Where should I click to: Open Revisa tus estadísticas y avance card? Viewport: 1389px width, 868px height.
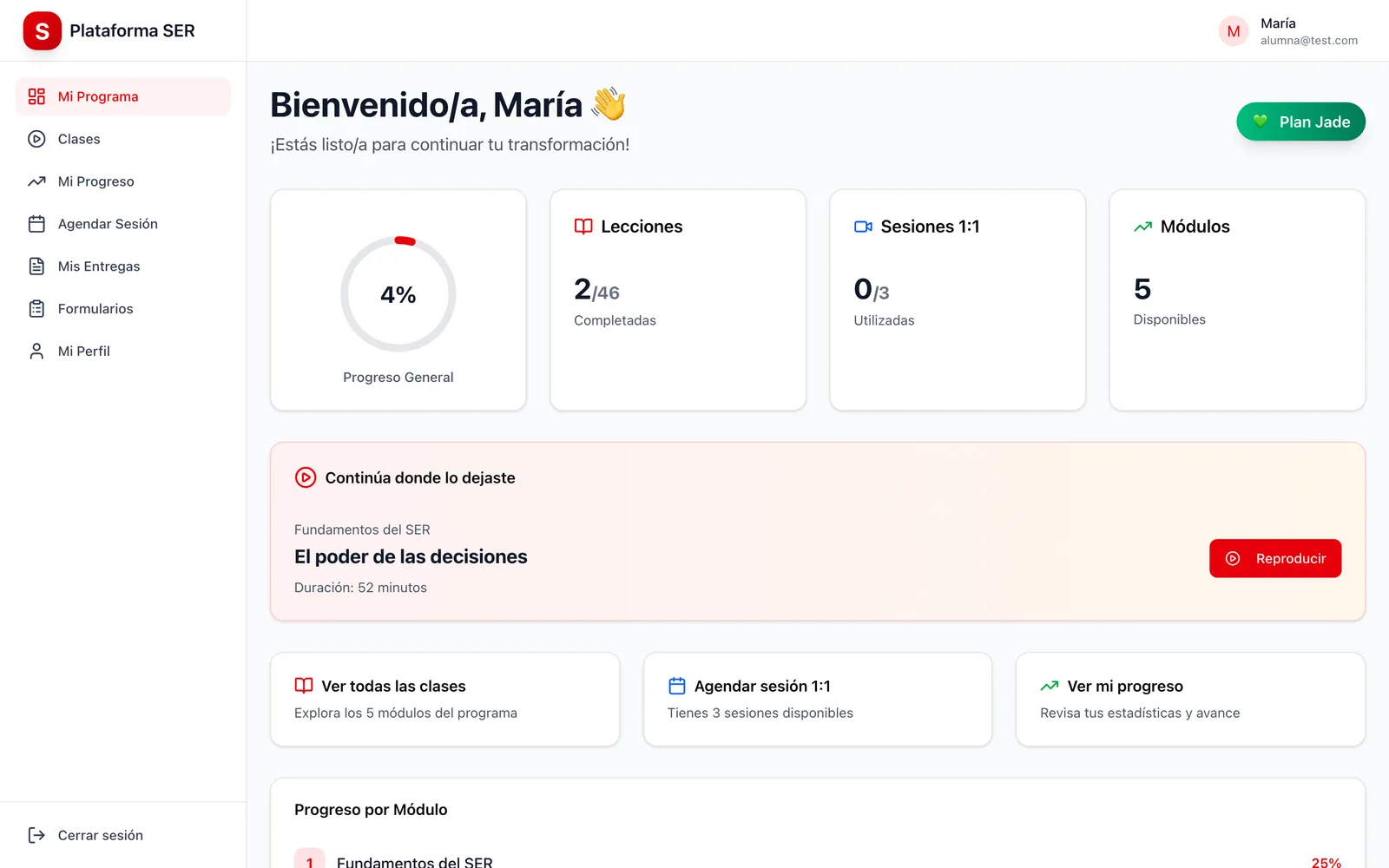pos(1190,699)
